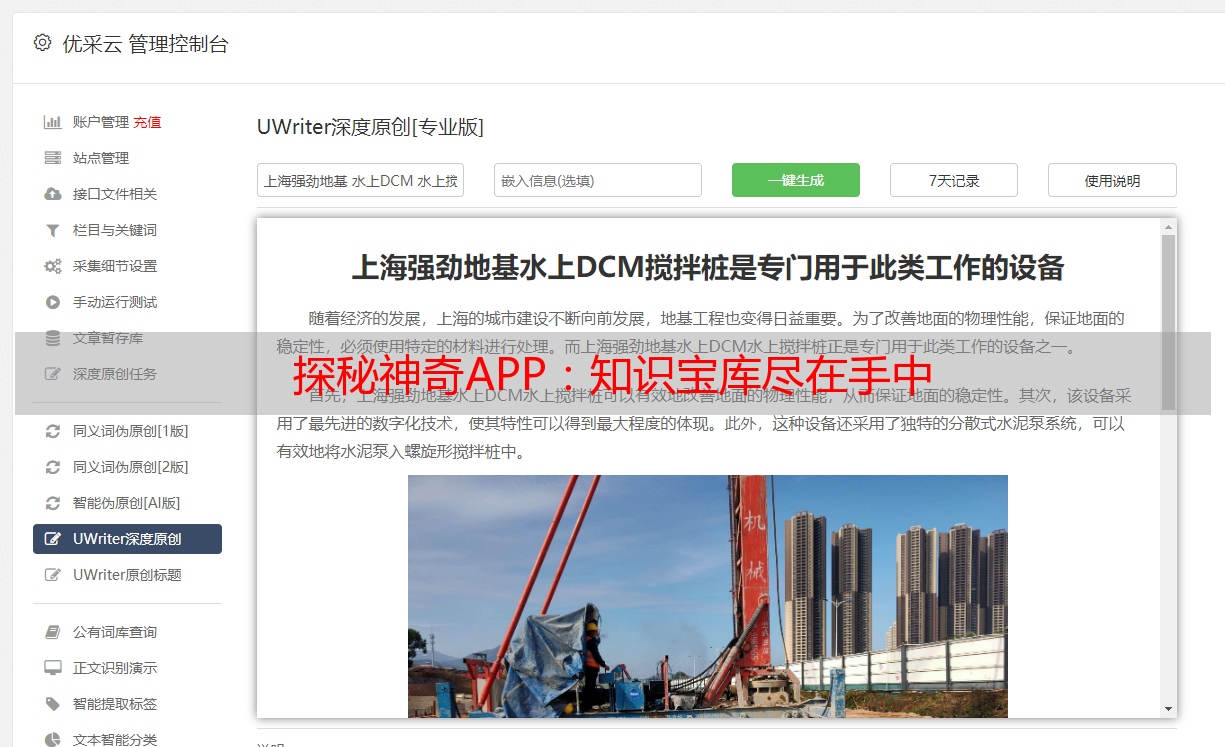Click the construction site article image

click(708, 596)
